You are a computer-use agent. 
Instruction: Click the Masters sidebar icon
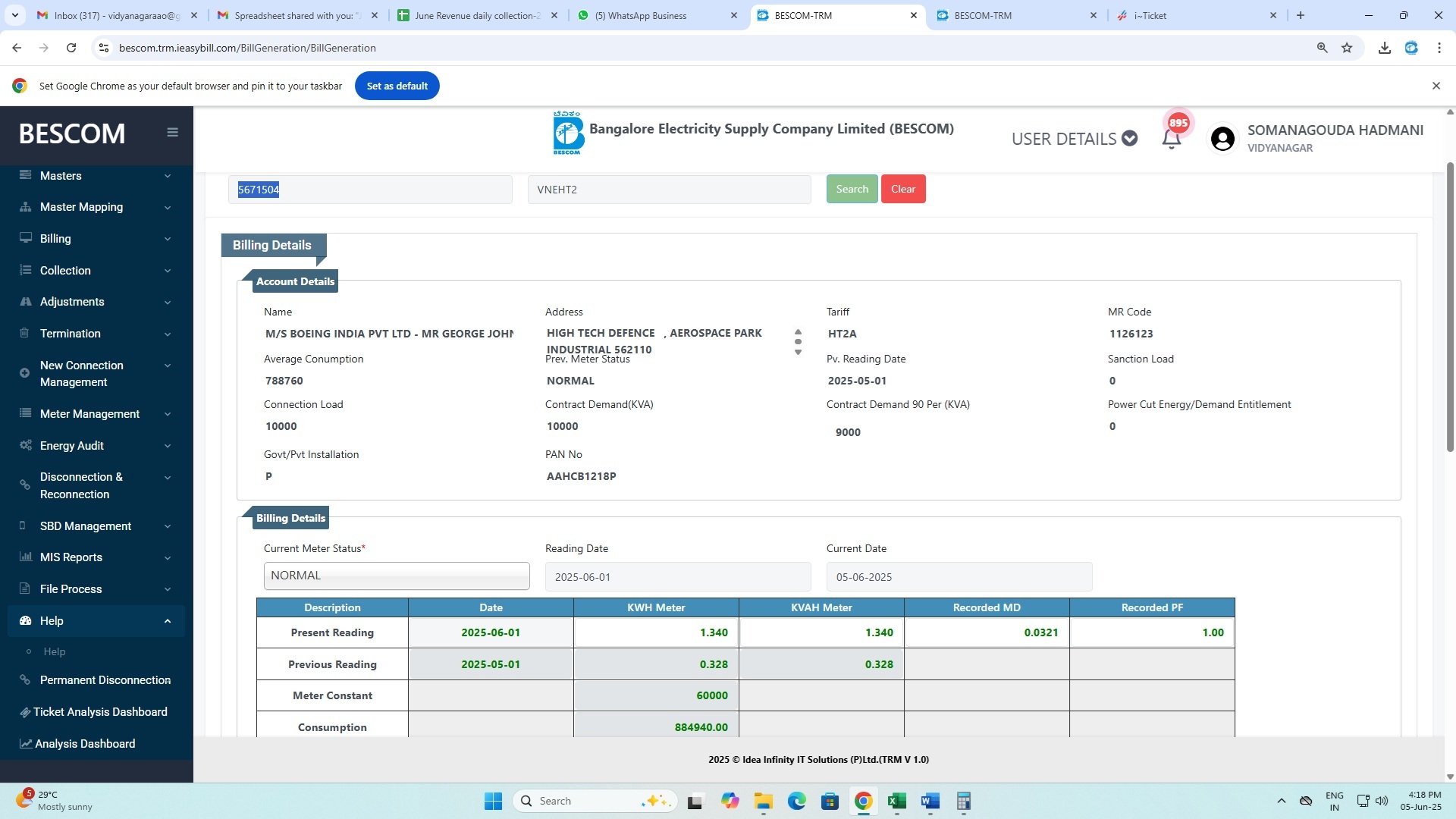[x=25, y=175]
